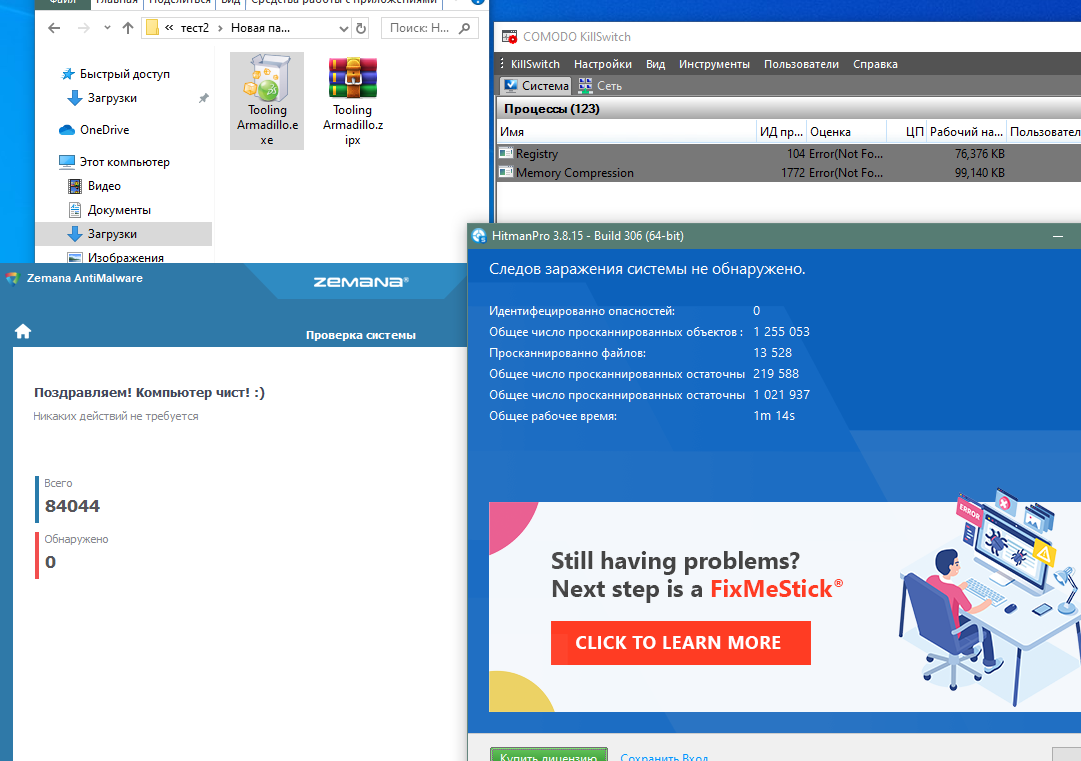Unpin Загрузки via the pin icon
The height and width of the screenshot is (761, 1081).
(x=203, y=99)
